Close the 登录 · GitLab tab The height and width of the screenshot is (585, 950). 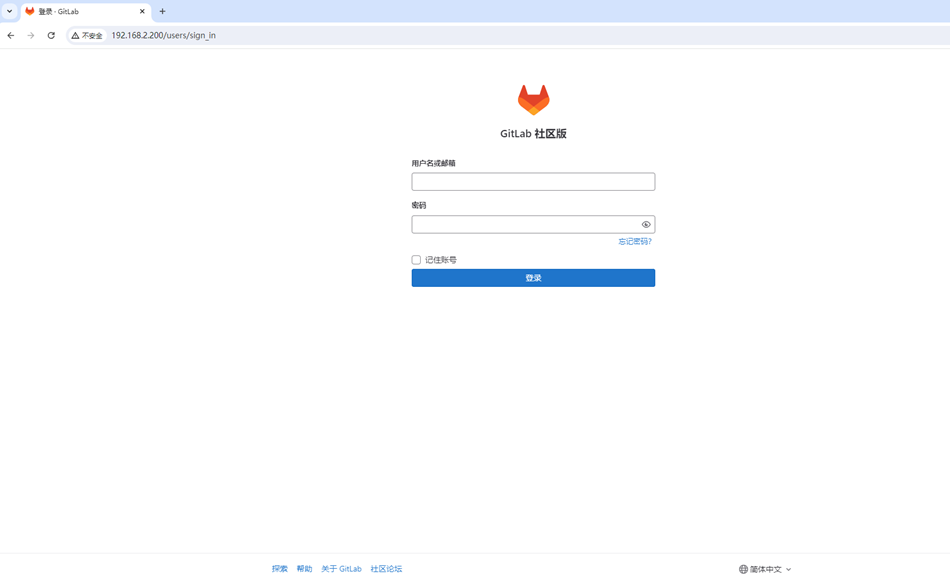tap(142, 12)
